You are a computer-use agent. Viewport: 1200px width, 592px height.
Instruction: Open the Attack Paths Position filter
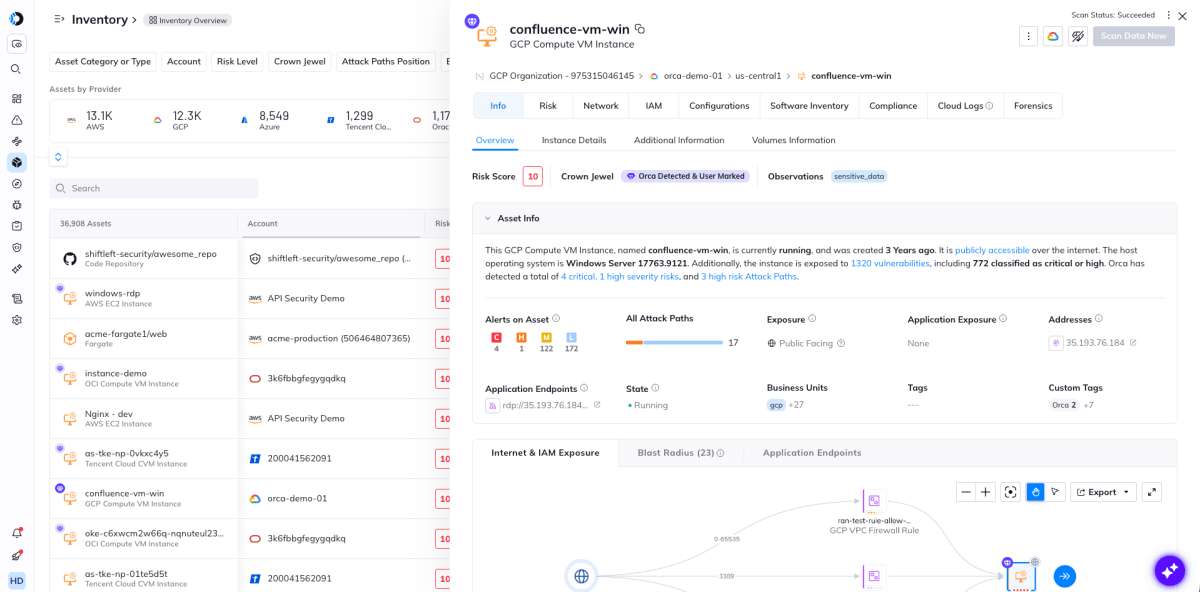click(386, 62)
